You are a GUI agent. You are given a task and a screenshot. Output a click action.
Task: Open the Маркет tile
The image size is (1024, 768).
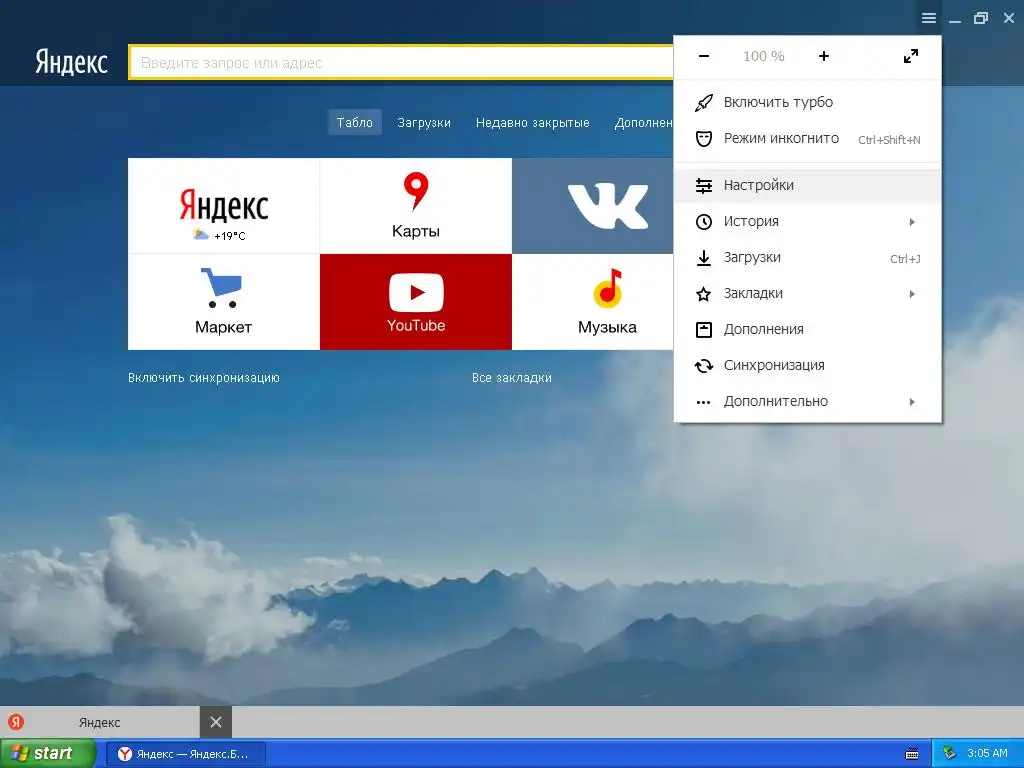224,302
